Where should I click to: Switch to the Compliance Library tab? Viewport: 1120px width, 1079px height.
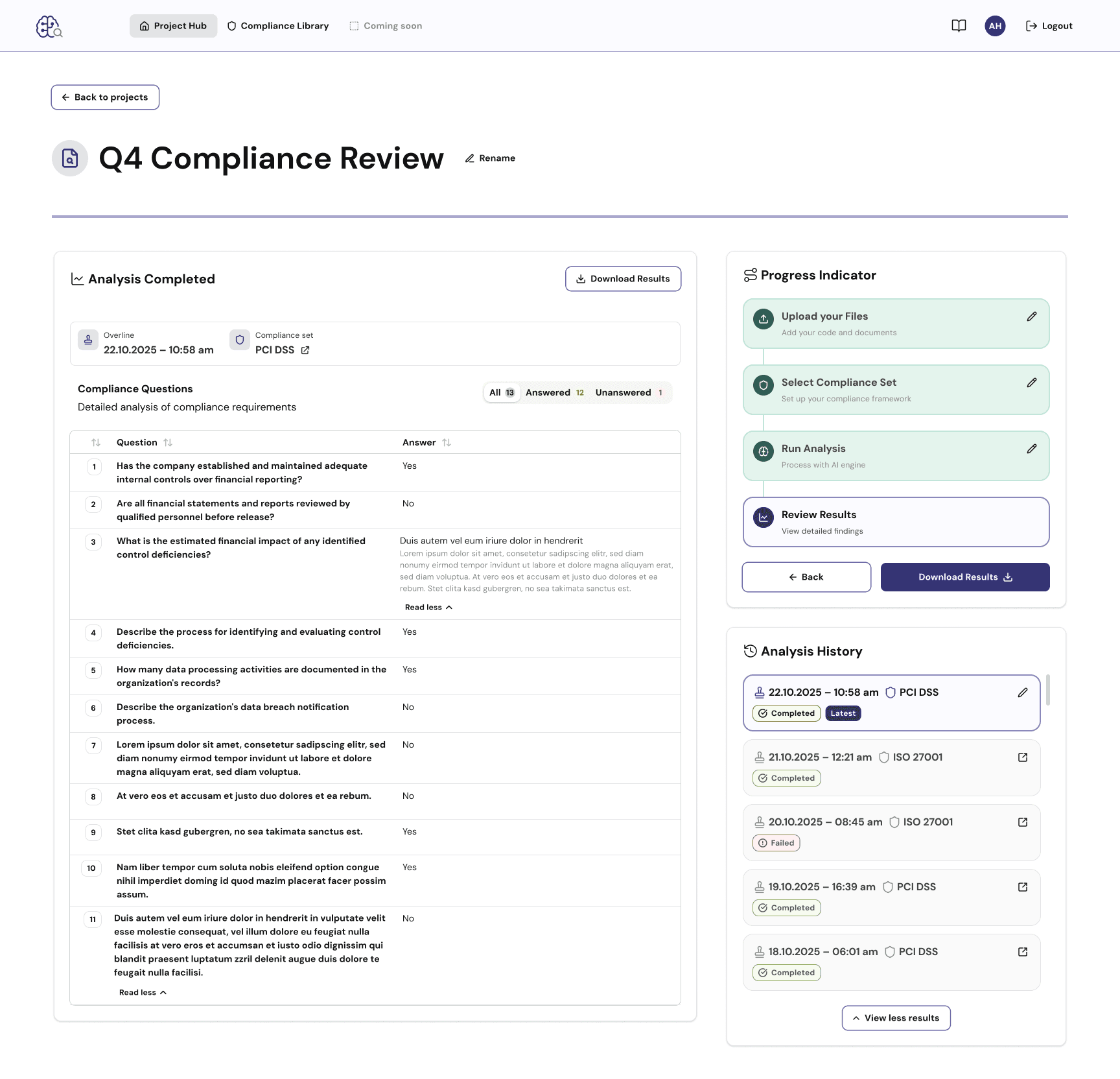pyautogui.click(x=277, y=25)
